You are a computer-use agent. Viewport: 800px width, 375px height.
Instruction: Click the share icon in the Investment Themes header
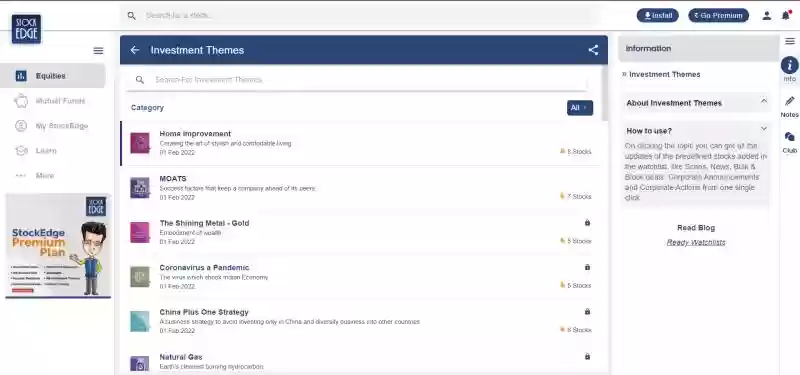593,50
